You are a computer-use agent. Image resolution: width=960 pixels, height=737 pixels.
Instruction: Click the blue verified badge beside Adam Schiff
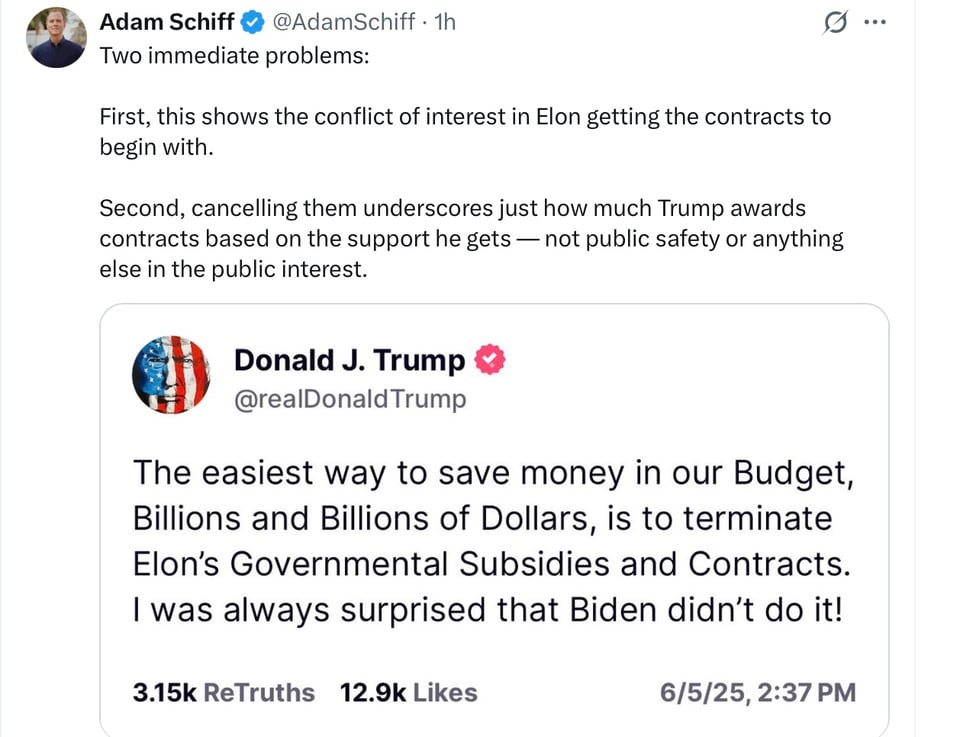click(255, 22)
